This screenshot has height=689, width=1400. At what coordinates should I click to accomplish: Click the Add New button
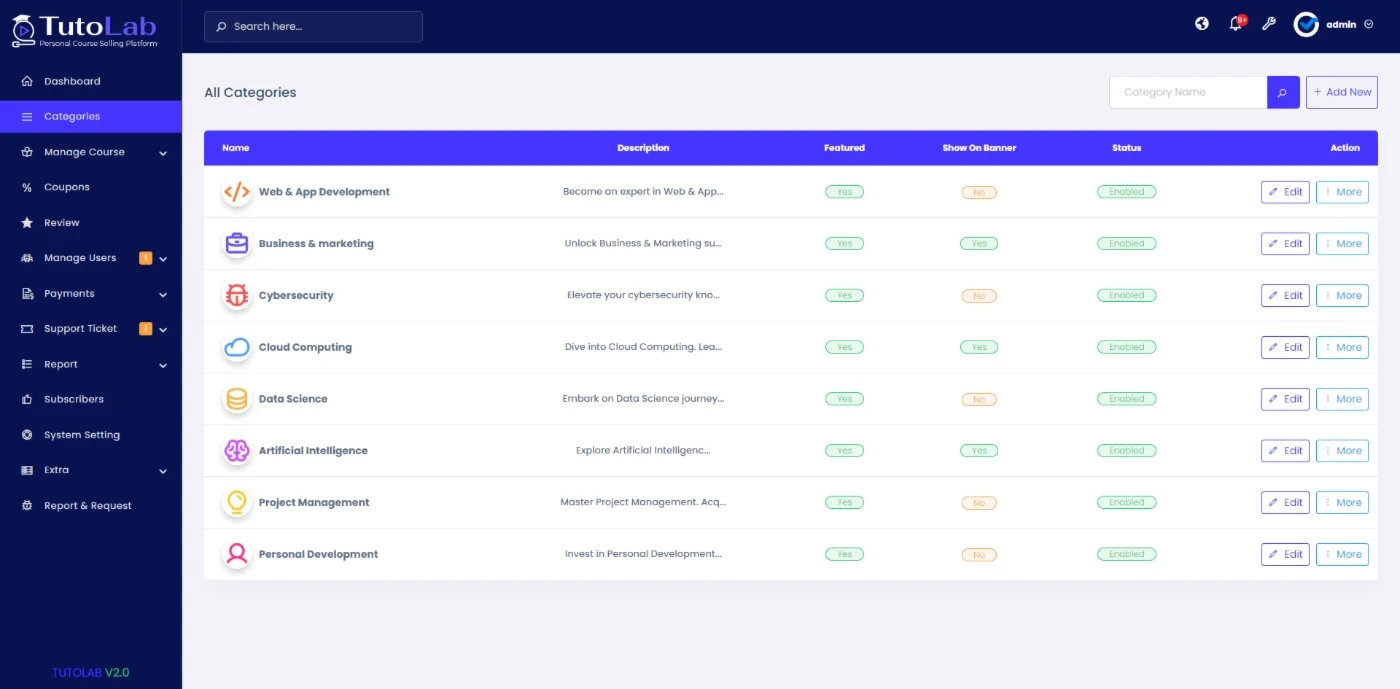pyautogui.click(x=1341, y=92)
